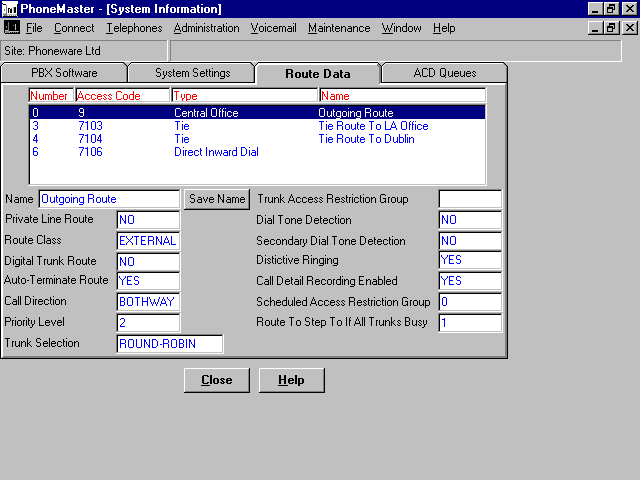640x480 pixels.
Task: Click the Save Name button
Action: coord(217,199)
